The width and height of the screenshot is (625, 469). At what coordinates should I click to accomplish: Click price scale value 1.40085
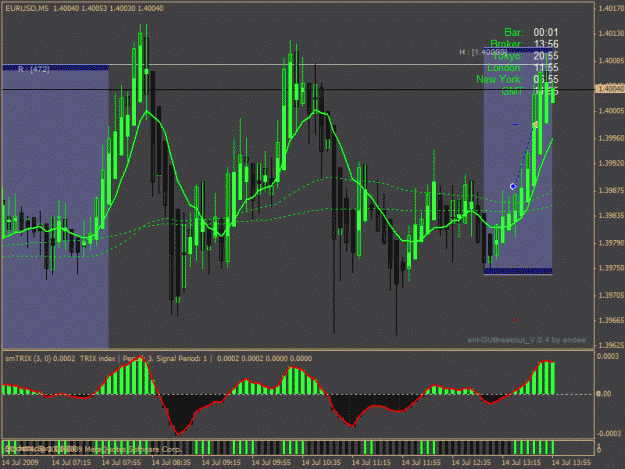(611, 61)
